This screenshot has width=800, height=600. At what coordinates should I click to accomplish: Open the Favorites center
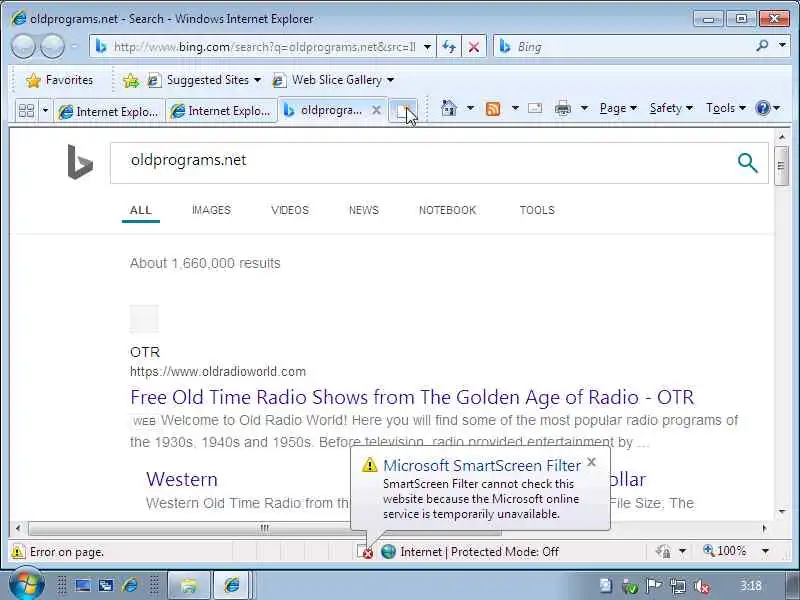point(60,80)
